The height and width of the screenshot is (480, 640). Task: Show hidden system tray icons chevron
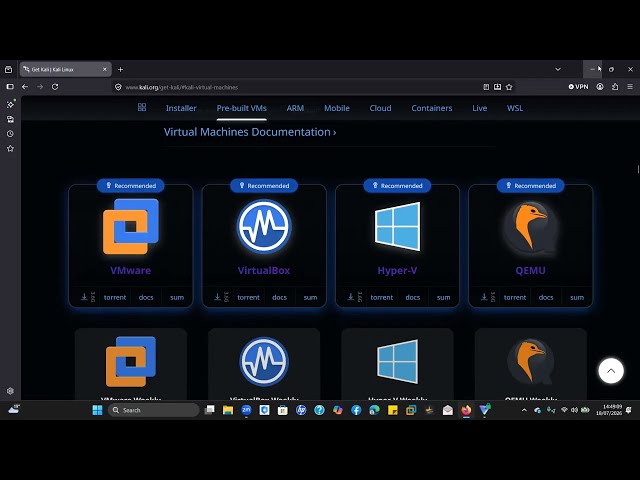524,410
